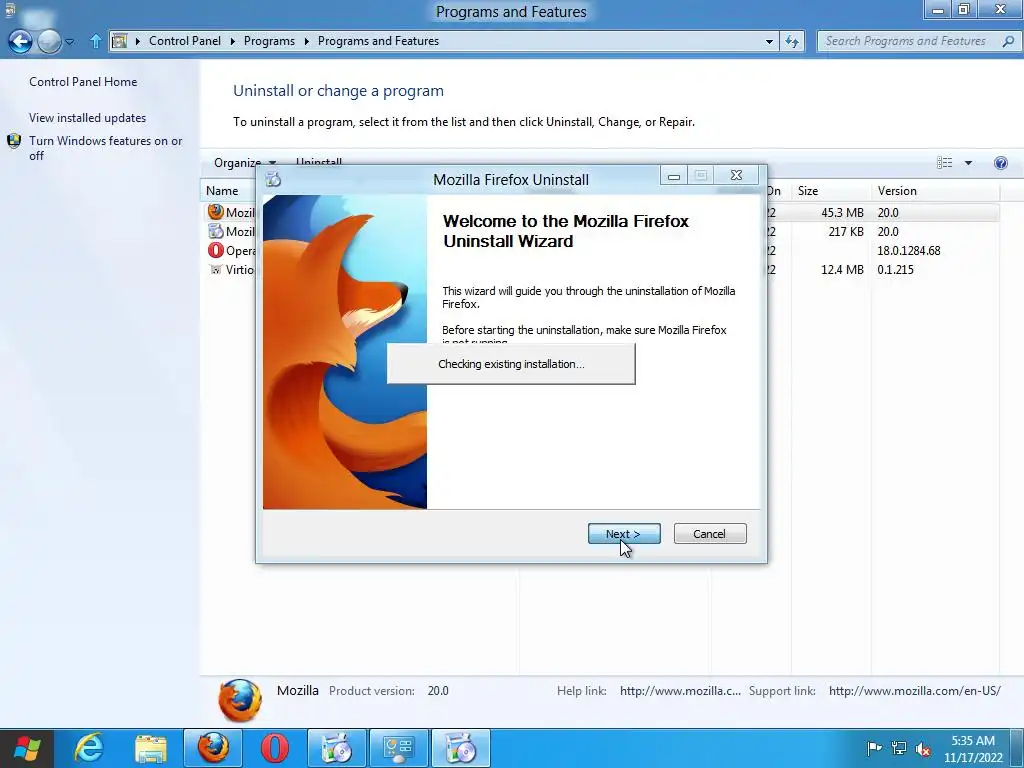Click the Firefox Uninstall dialog title icon
Screen dimensions: 1024x768
click(273, 179)
